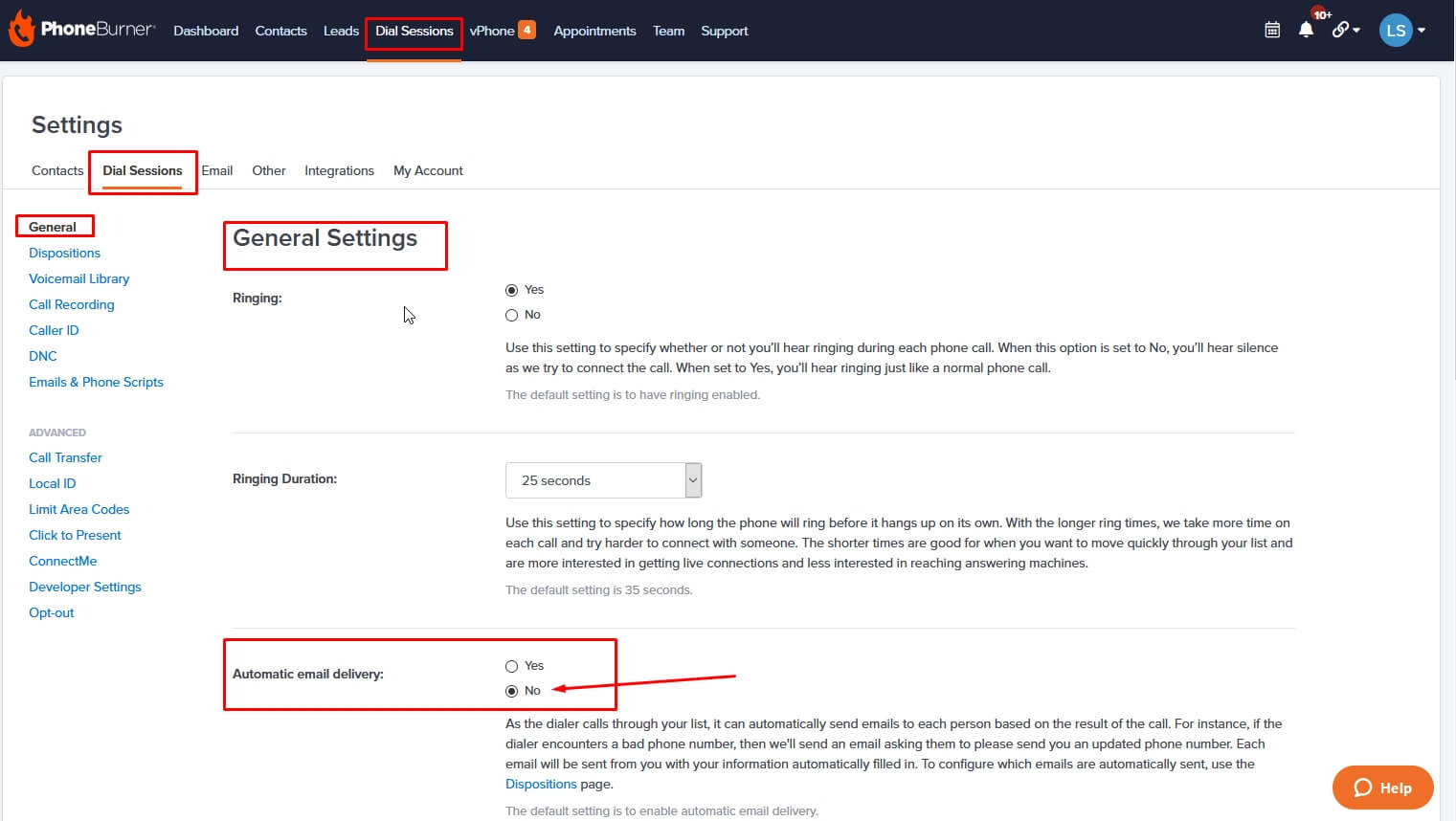The width and height of the screenshot is (1456, 821).
Task: Open Leads in top navigation
Action: click(341, 31)
